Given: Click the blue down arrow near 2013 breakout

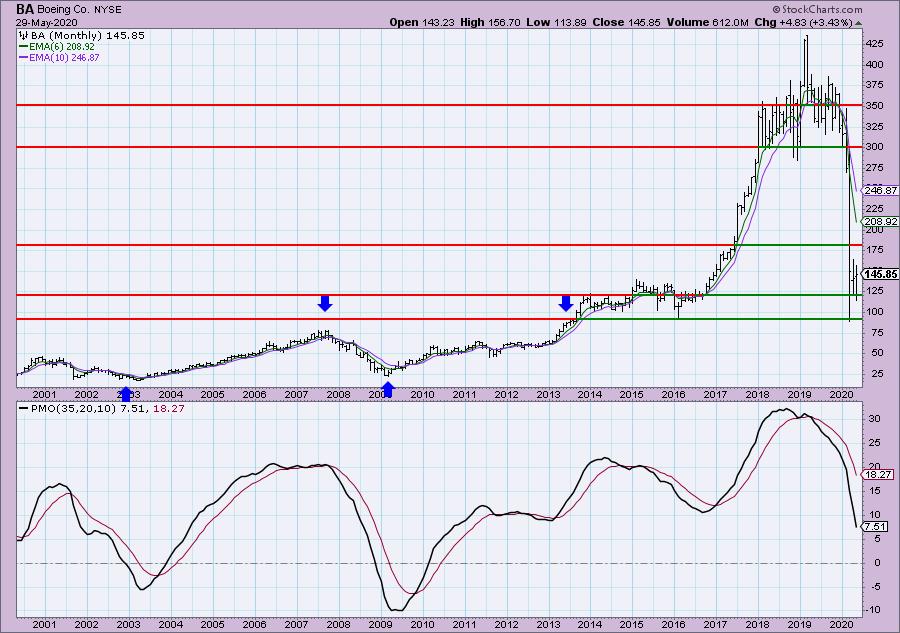Looking at the screenshot, I should (x=565, y=303).
